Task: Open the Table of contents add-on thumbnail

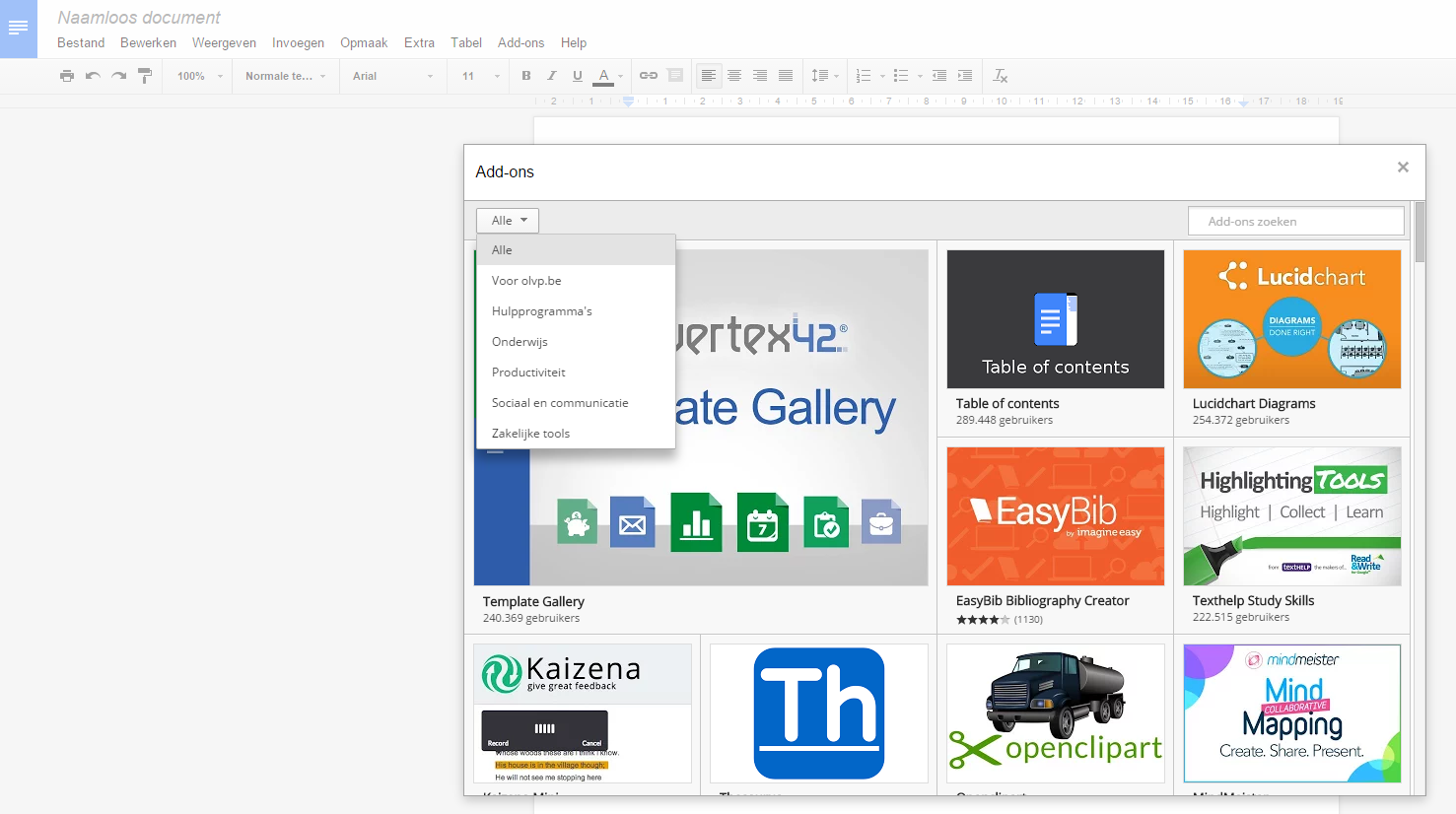Action: coord(1056,319)
